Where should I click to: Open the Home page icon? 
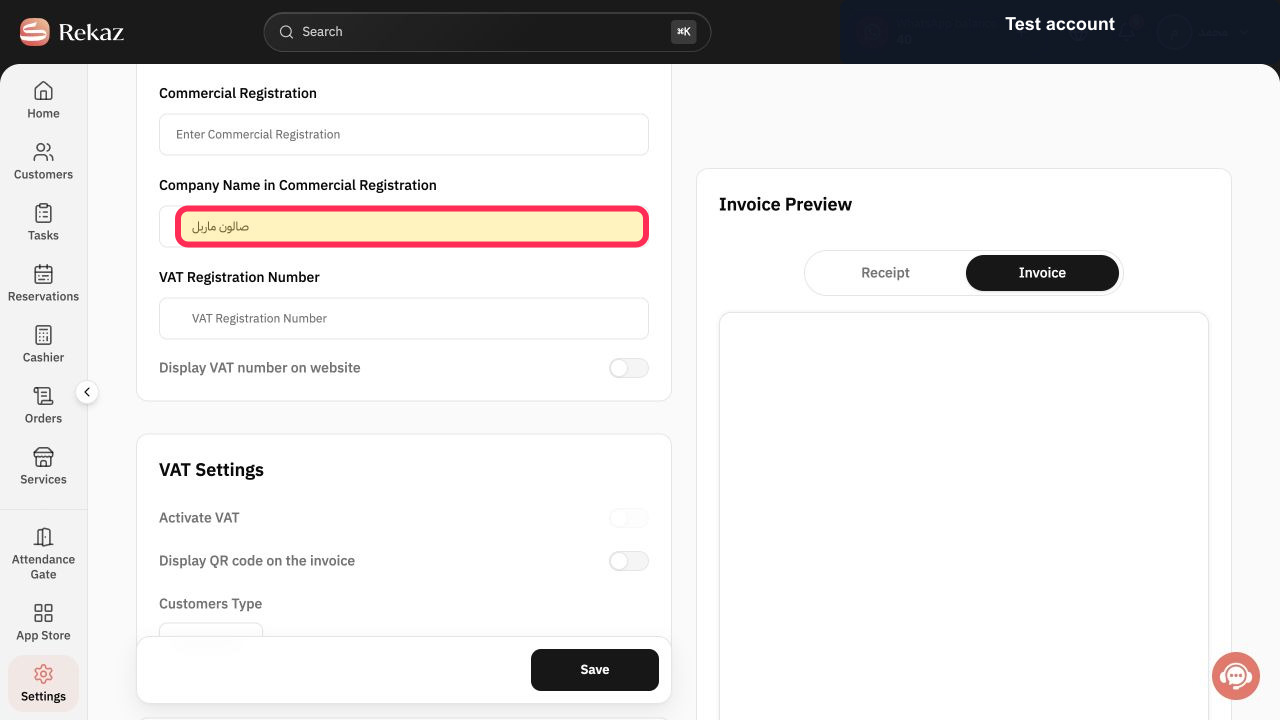tap(43, 91)
